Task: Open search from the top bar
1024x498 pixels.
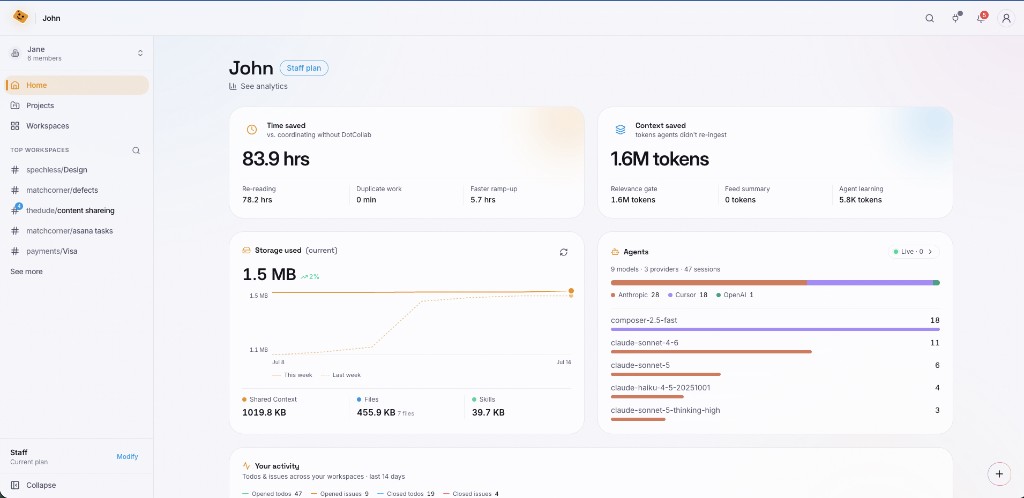Action: pyautogui.click(x=929, y=18)
